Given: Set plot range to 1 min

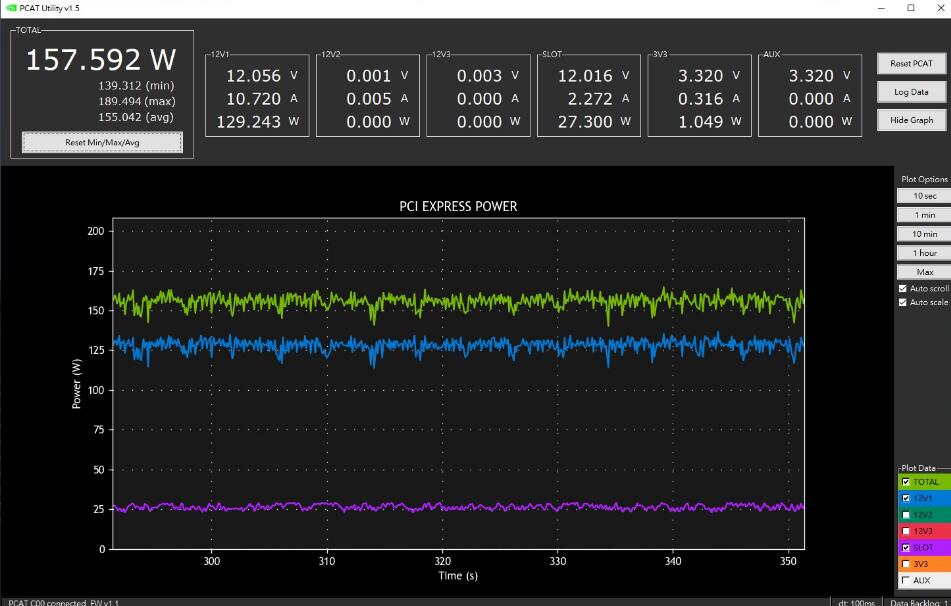Looking at the screenshot, I should [x=924, y=215].
